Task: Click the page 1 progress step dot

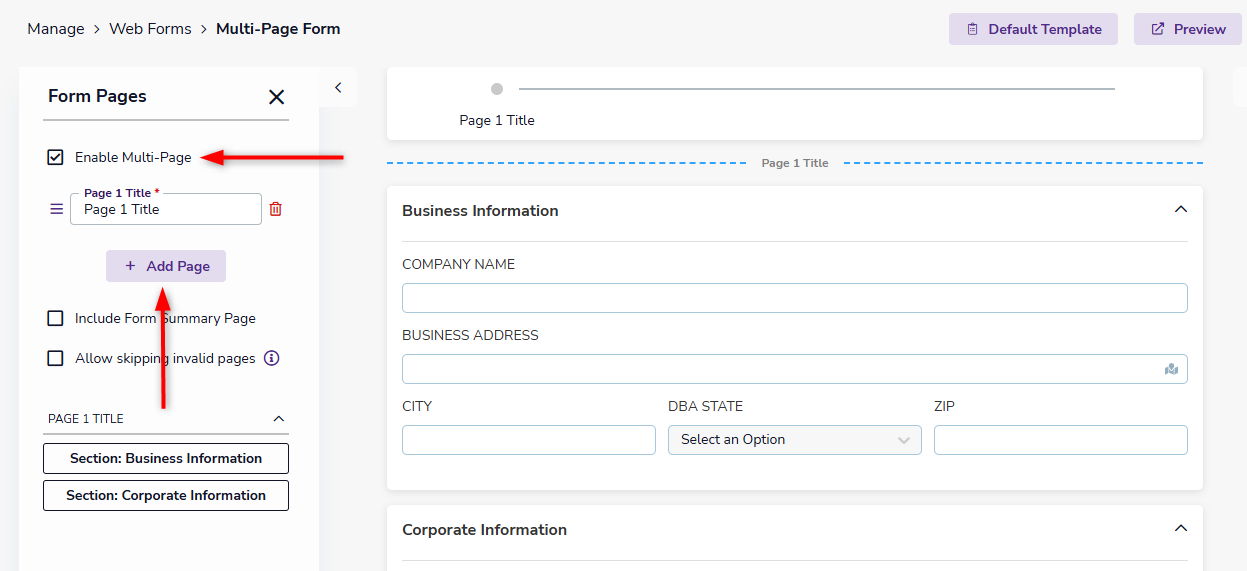Action: click(x=497, y=89)
